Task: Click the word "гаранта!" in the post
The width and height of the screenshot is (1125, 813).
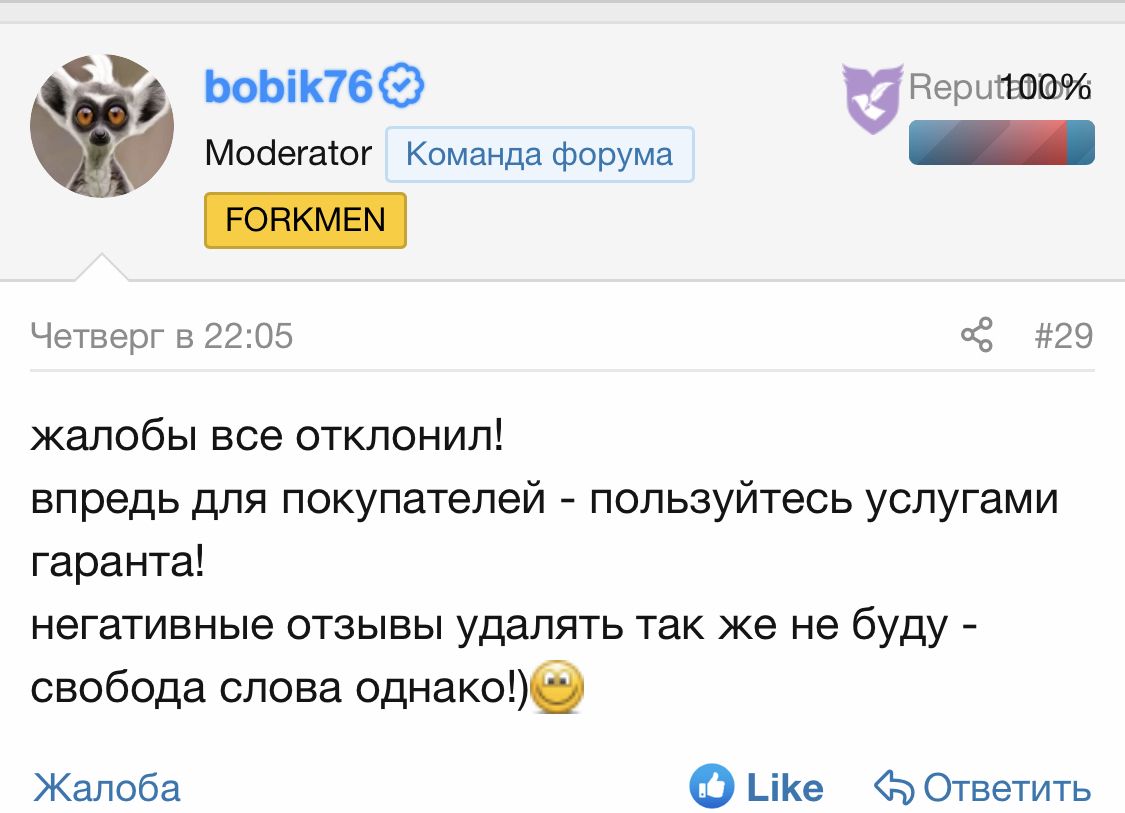Action: click(x=118, y=564)
